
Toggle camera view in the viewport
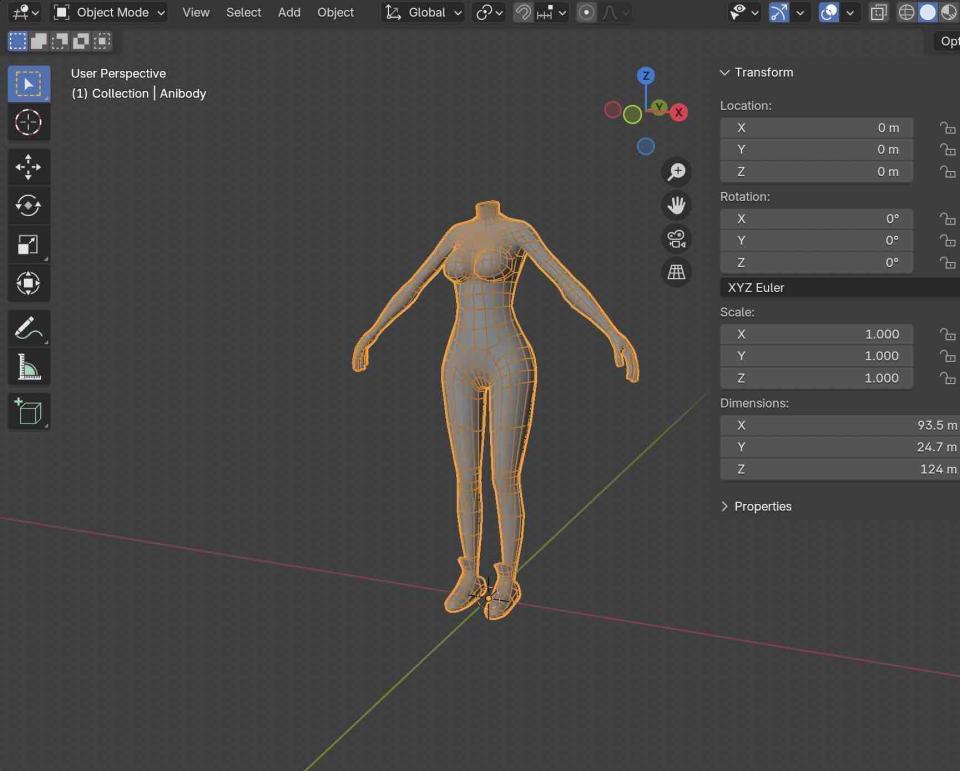(x=677, y=239)
